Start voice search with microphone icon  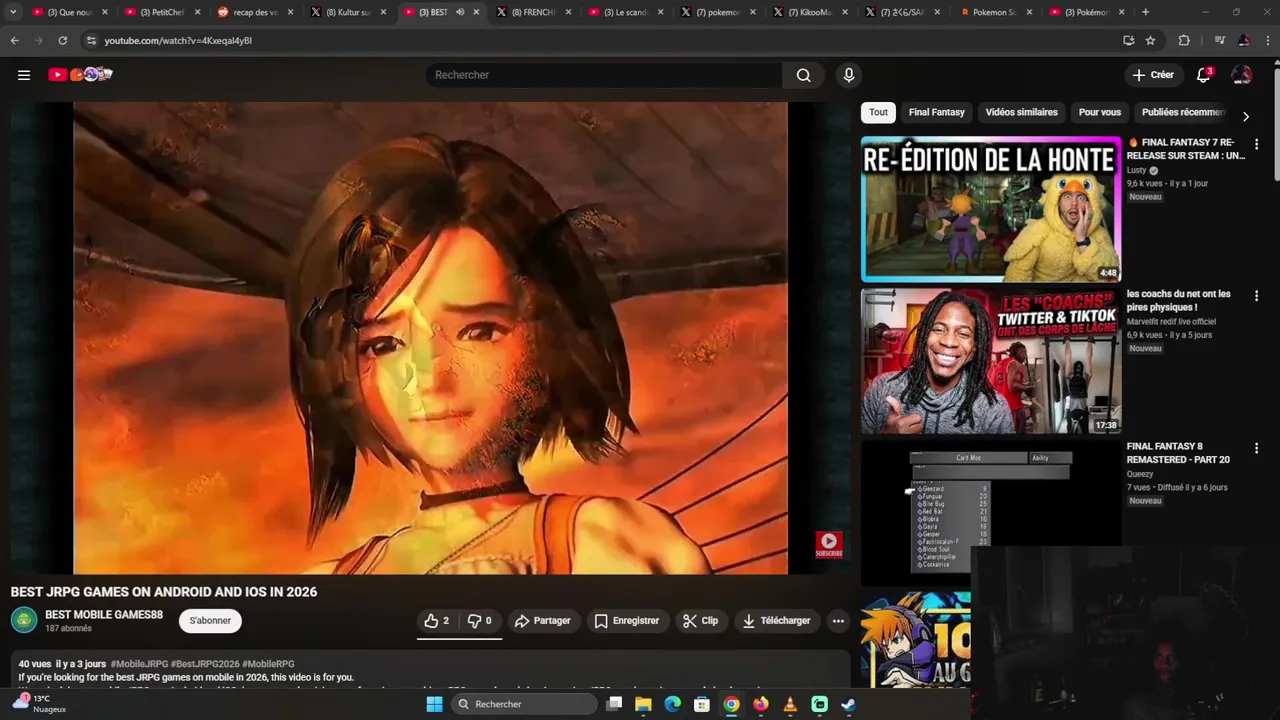(849, 75)
